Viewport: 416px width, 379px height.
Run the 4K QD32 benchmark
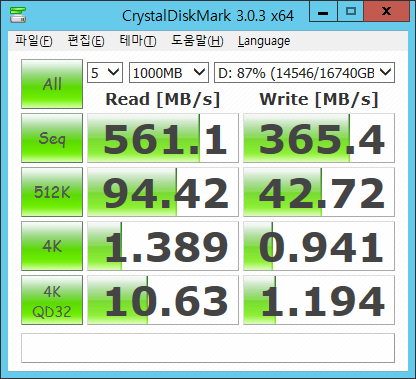tap(52, 300)
